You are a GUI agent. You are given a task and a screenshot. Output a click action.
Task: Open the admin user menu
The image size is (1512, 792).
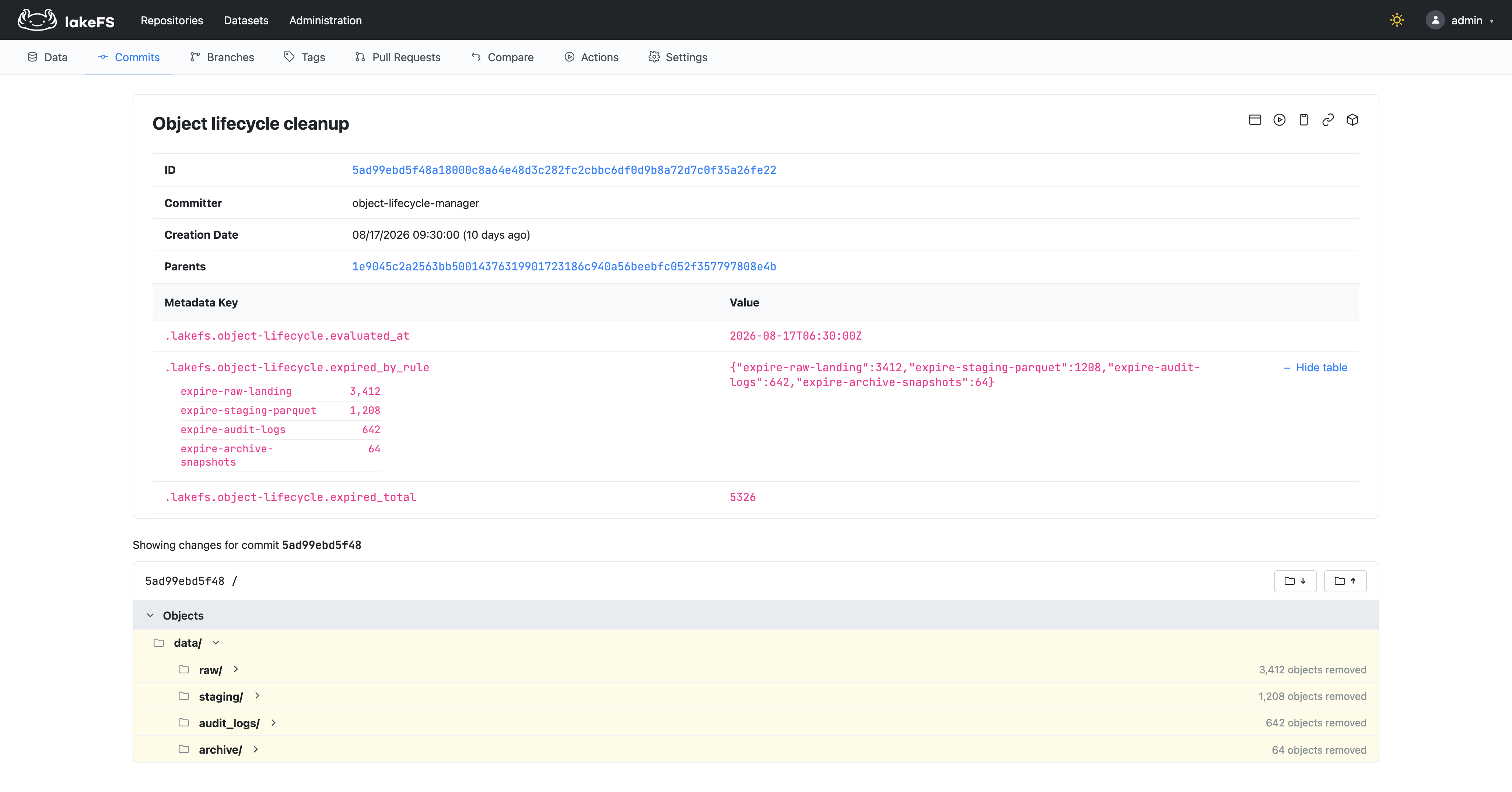click(1459, 20)
